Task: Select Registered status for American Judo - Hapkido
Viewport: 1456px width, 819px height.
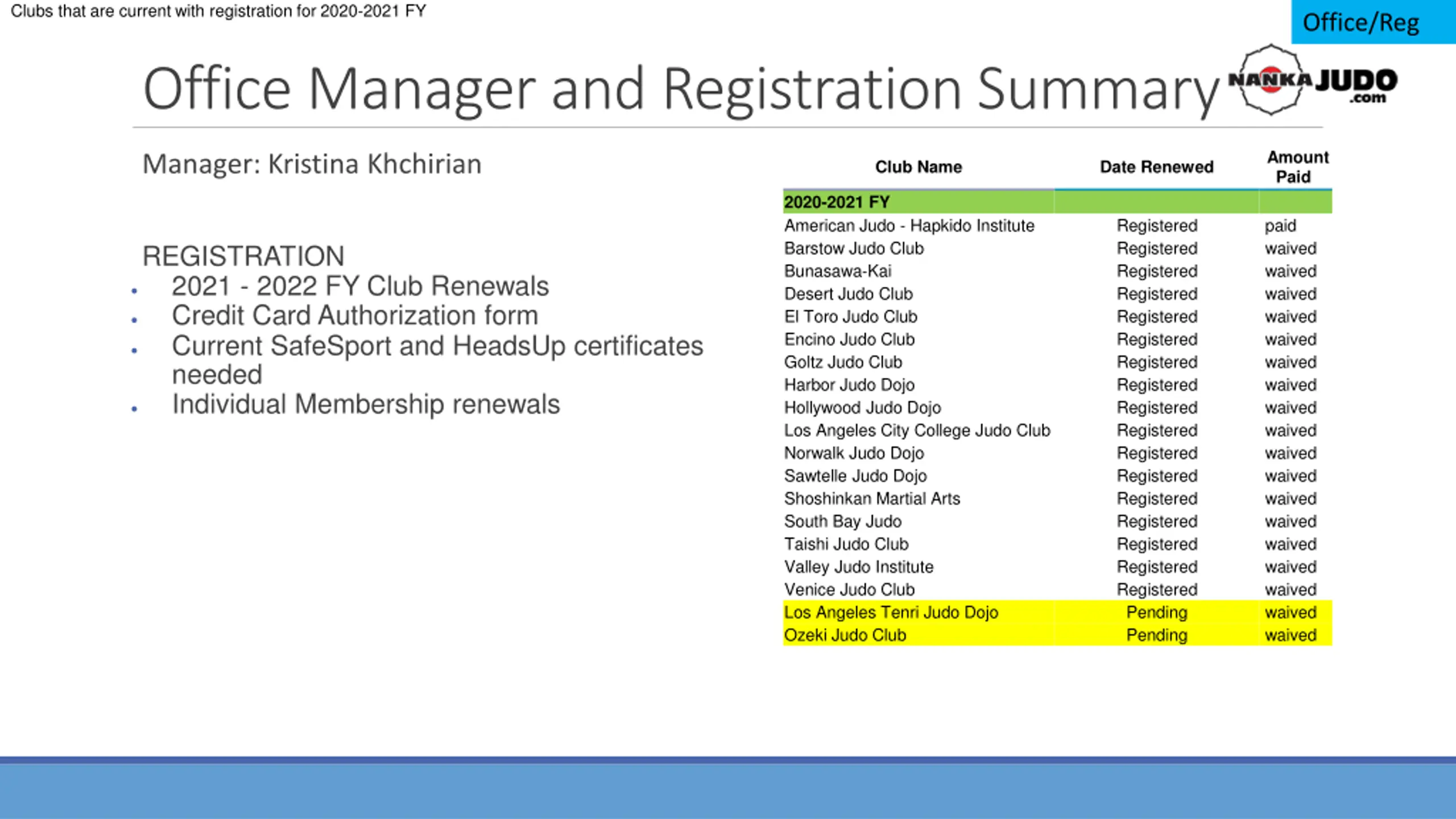Action: [x=1157, y=226]
